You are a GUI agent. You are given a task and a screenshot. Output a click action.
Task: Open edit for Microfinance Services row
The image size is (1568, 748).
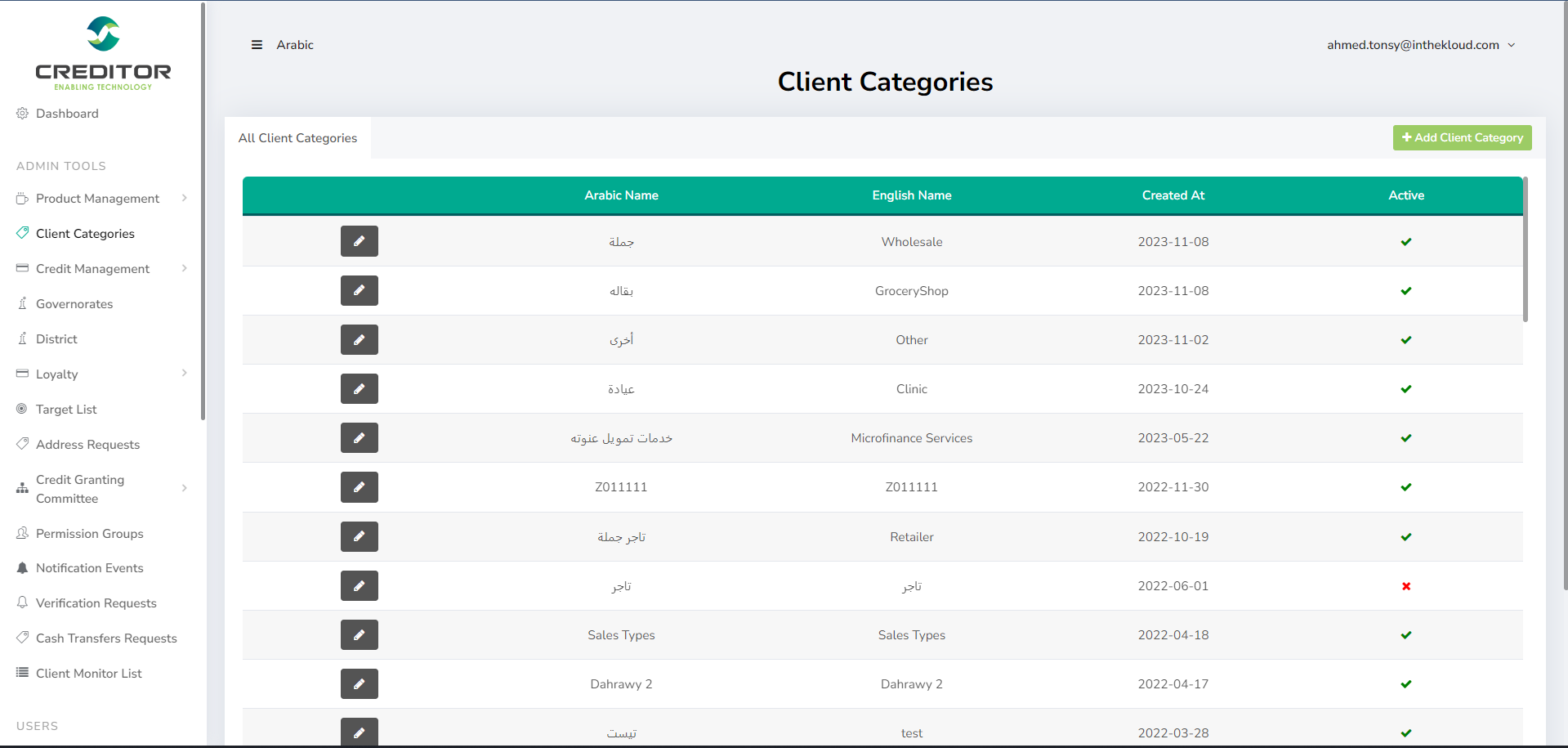(x=359, y=438)
